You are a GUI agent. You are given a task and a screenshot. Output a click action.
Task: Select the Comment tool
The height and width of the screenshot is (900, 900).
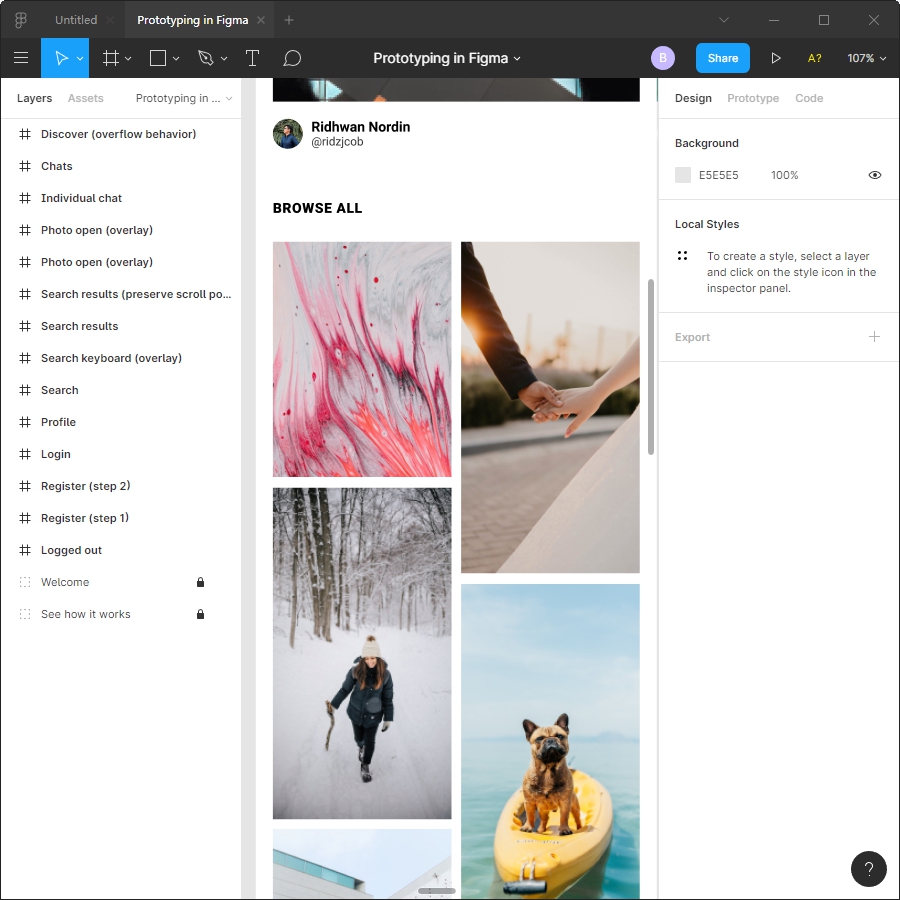pyautogui.click(x=292, y=58)
